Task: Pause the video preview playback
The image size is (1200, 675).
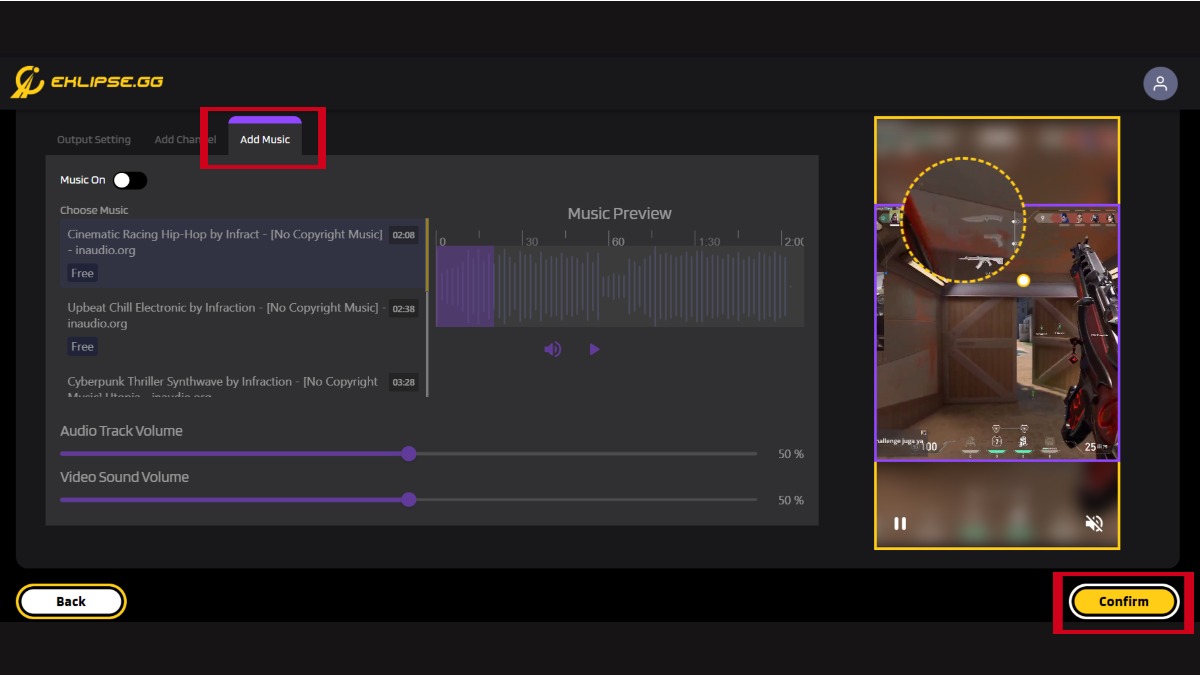Action: 900,522
